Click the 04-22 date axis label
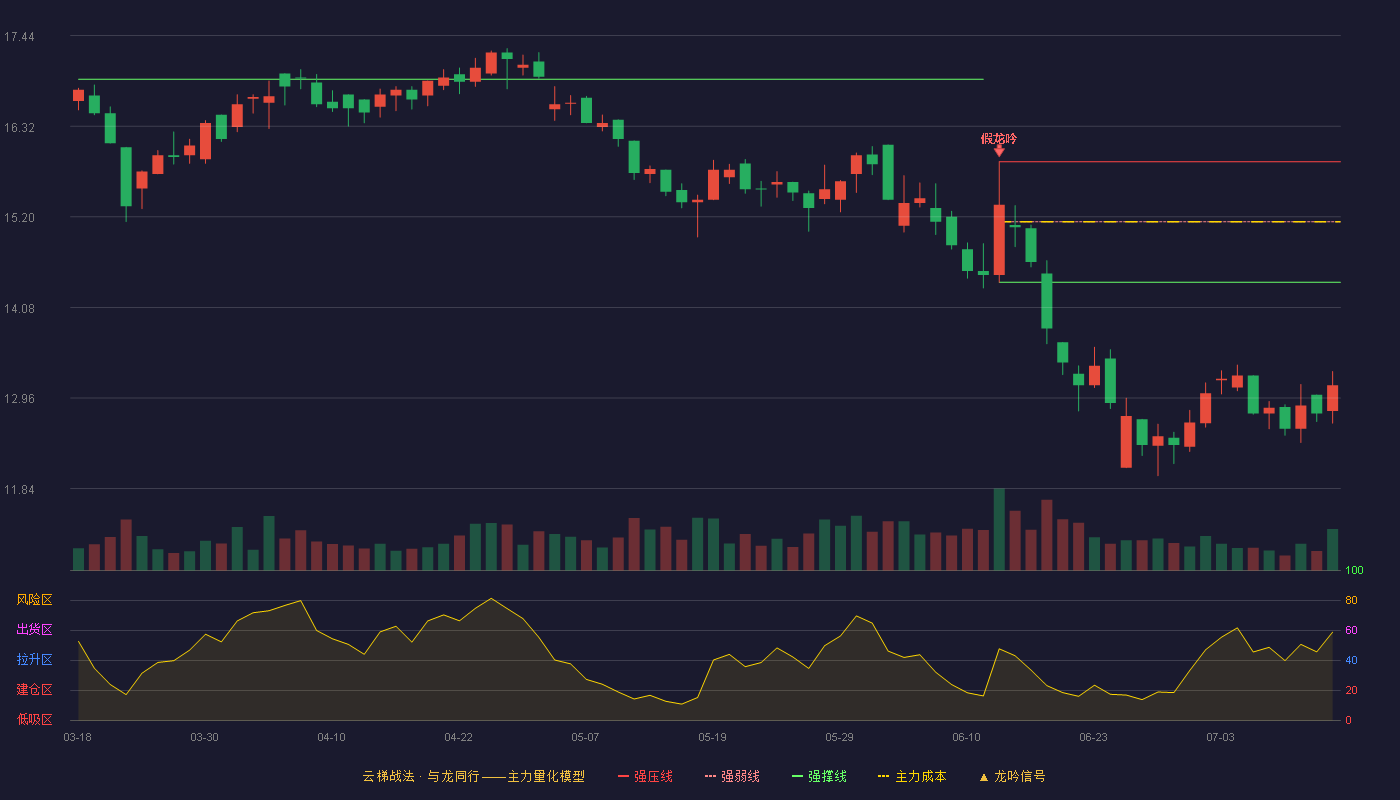This screenshot has width=1400, height=800. point(458,737)
